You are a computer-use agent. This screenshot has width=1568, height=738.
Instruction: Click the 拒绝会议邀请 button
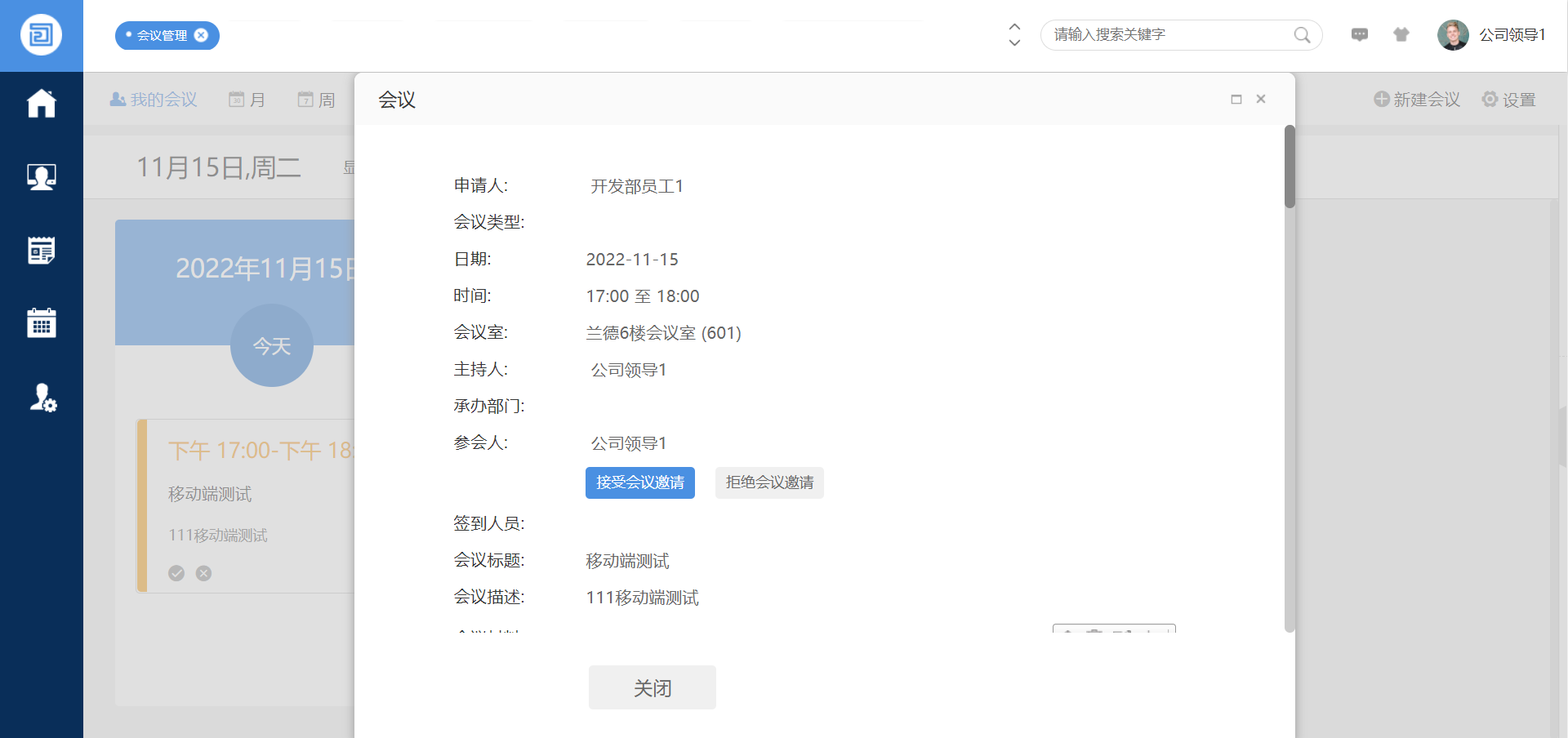tap(769, 482)
